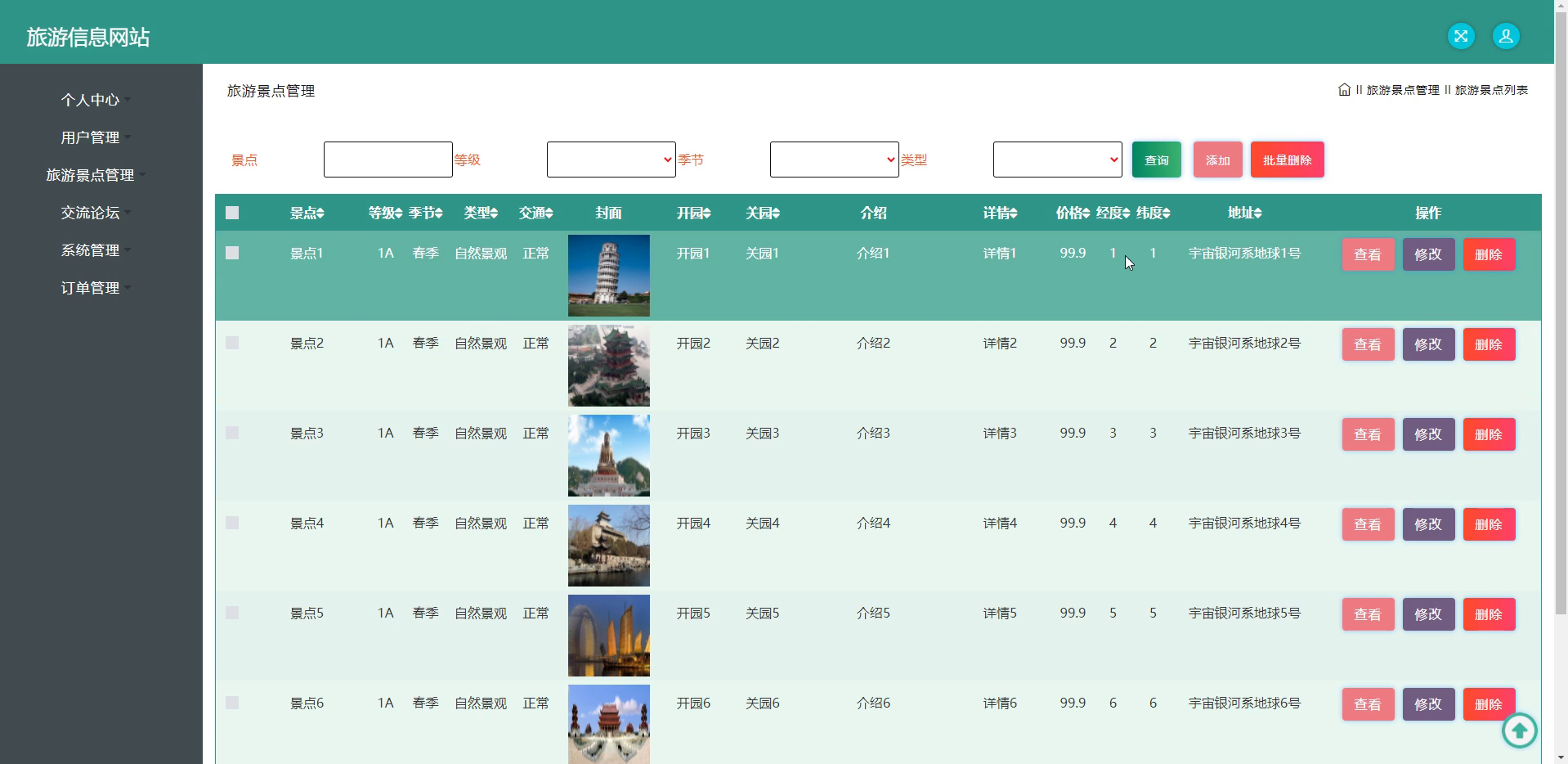Click 删除 for 景点2 row
1568x764 pixels.
[1489, 344]
